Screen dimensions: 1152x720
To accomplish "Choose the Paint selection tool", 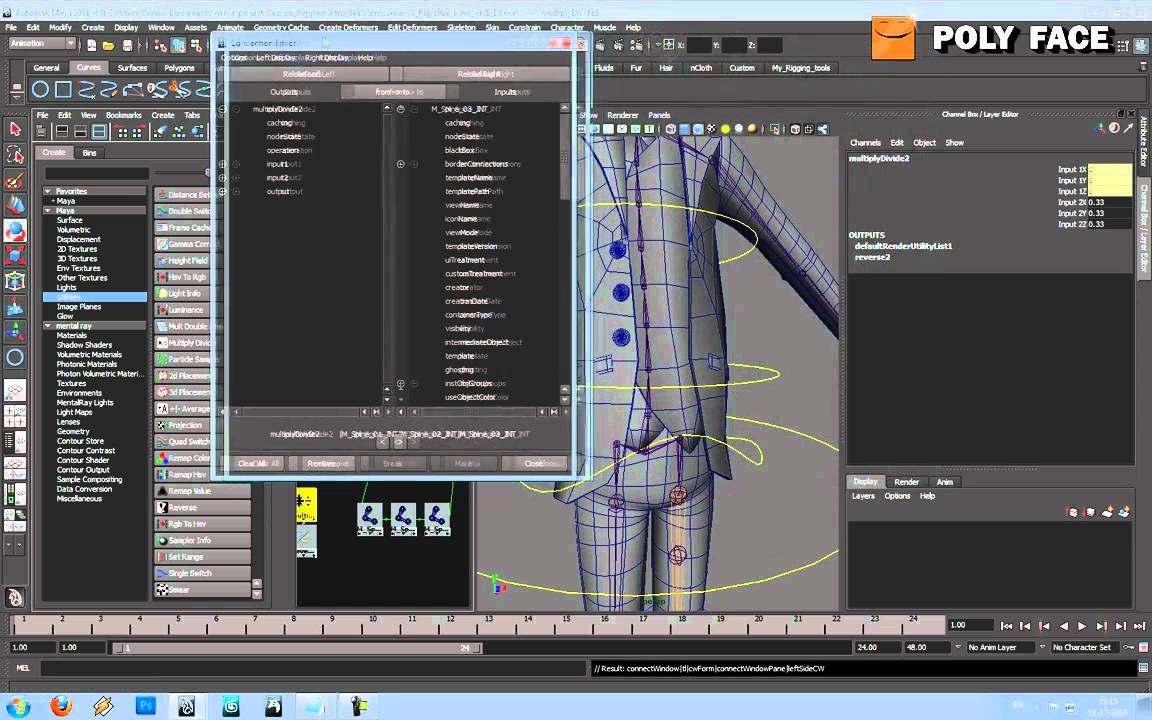I will [15, 180].
